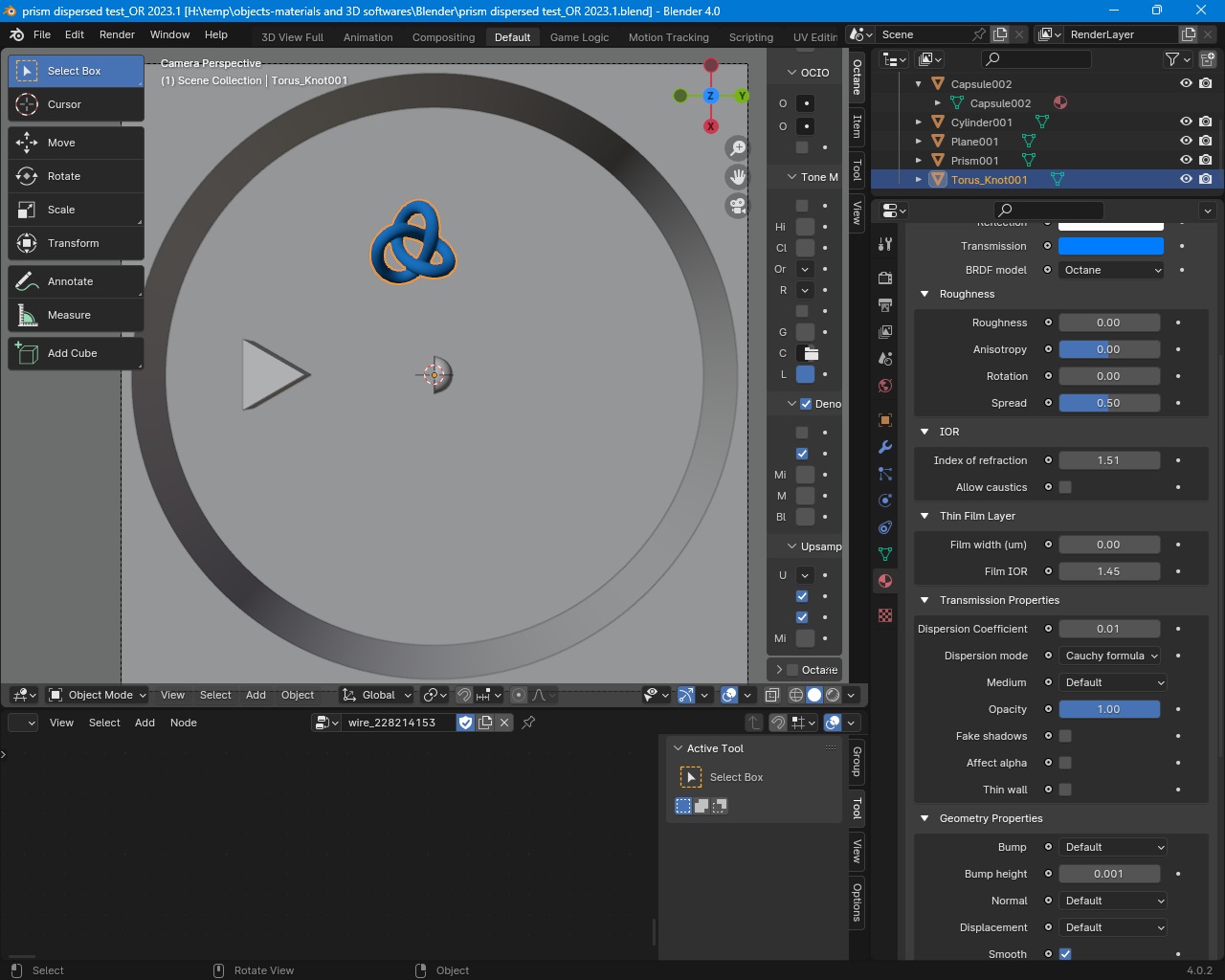Open the Render menu
Screen dimensions: 1225x980
(x=117, y=34)
